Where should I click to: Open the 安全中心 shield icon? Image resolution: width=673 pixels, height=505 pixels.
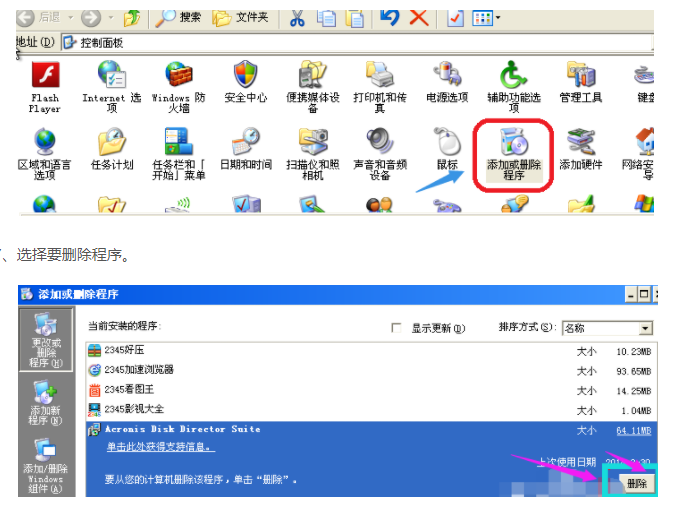(x=245, y=77)
